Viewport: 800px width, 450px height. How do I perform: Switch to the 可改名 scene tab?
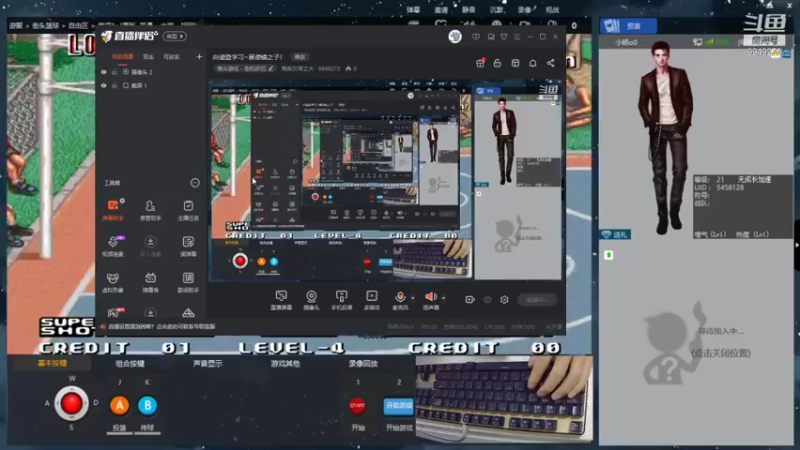[x=171, y=57]
